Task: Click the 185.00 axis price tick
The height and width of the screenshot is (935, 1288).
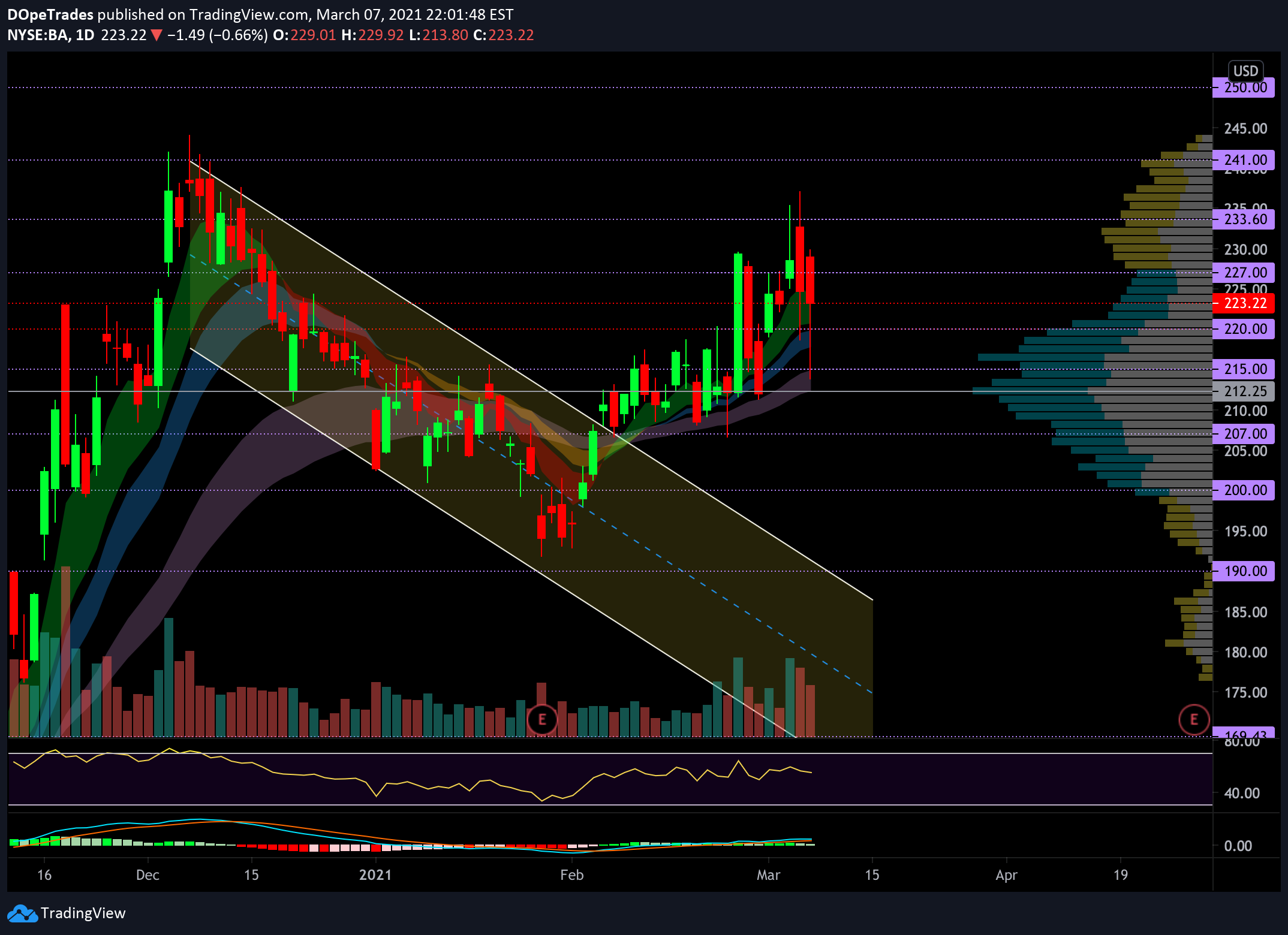Action: coord(1245,612)
